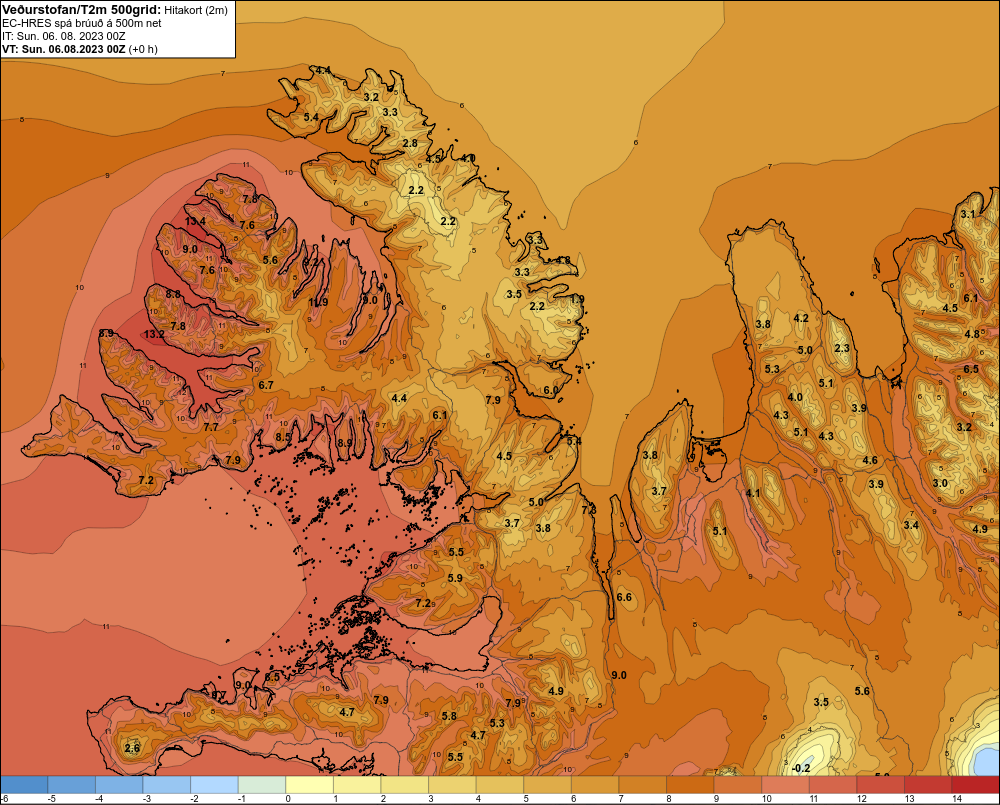Click the -1 label on the legend scale
The width and height of the screenshot is (1000, 805).
point(240,799)
